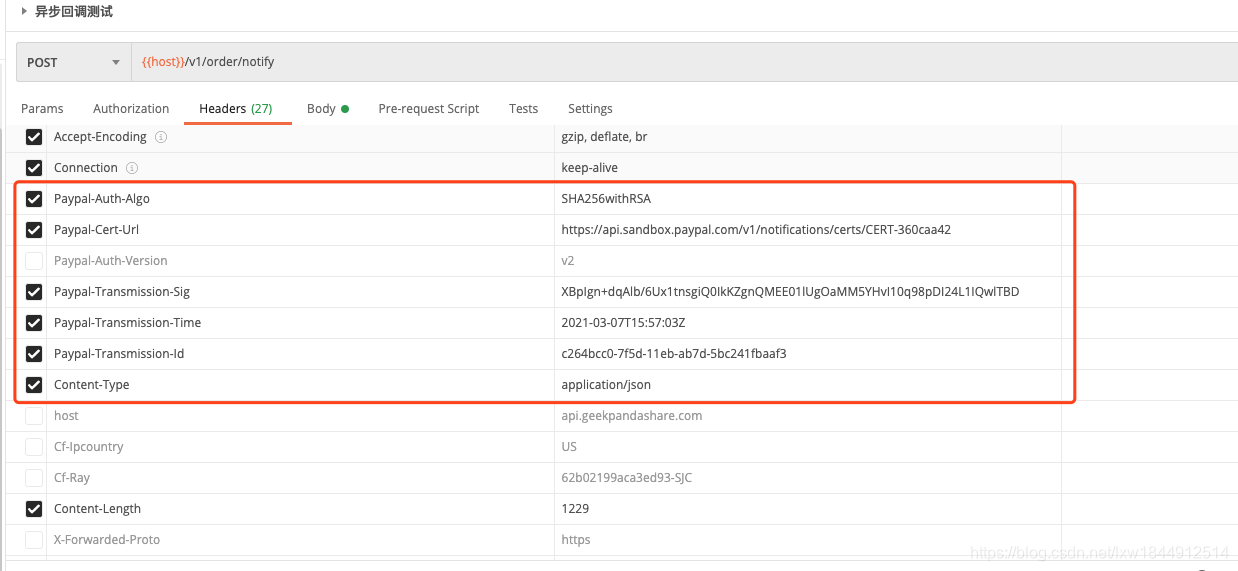This screenshot has width=1238, height=571.
Task: Select the Paypal-Transmission-Sig key cell
Action: tap(300, 292)
